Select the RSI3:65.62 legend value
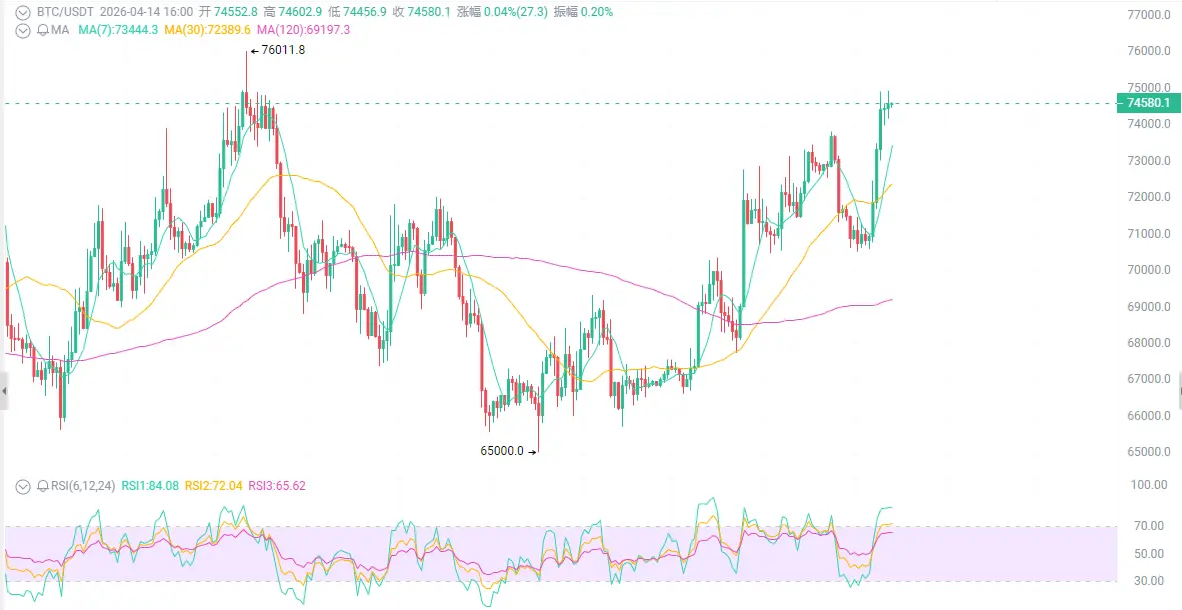The width and height of the screenshot is (1182, 610). point(277,486)
